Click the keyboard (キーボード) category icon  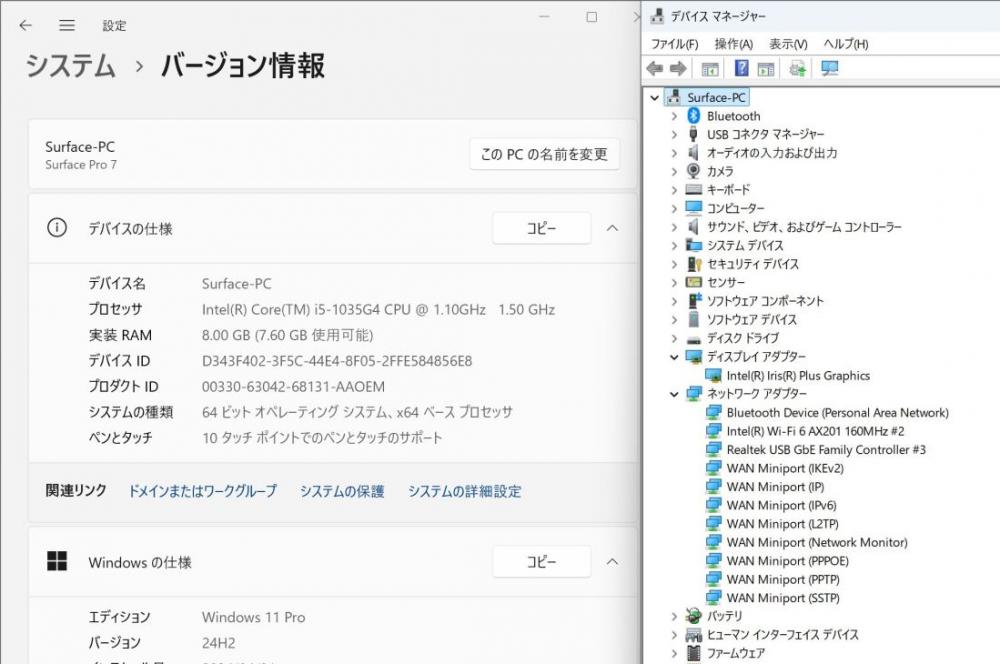[x=693, y=189]
